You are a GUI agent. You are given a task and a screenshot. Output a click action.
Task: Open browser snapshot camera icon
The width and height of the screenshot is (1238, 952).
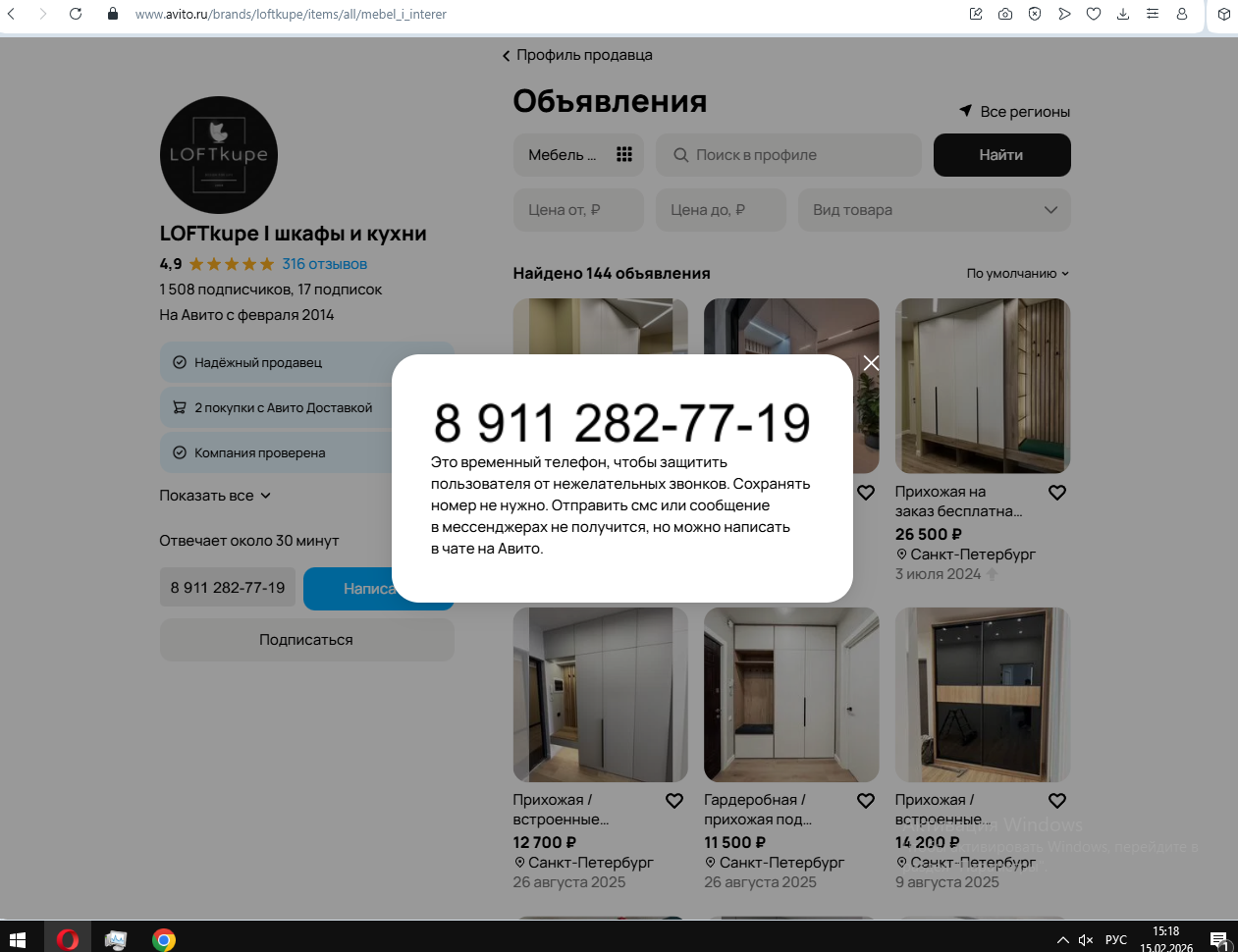pos(1005,14)
